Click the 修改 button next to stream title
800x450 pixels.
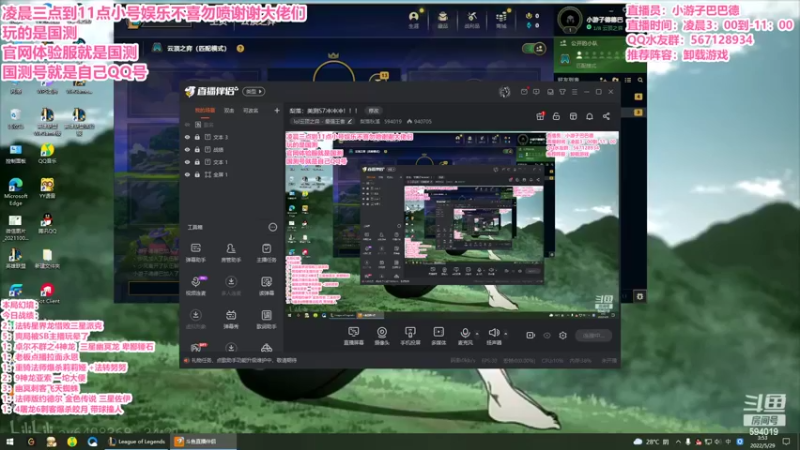pos(374,110)
